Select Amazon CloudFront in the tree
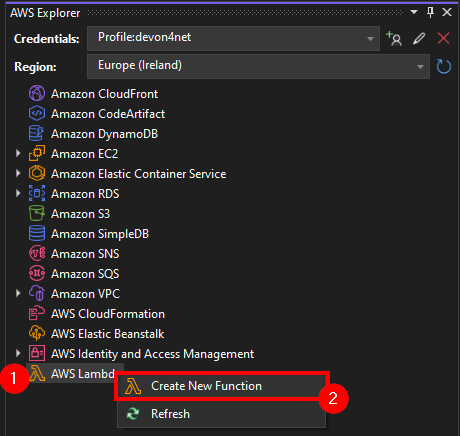 pyautogui.click(x=104, y=94)
